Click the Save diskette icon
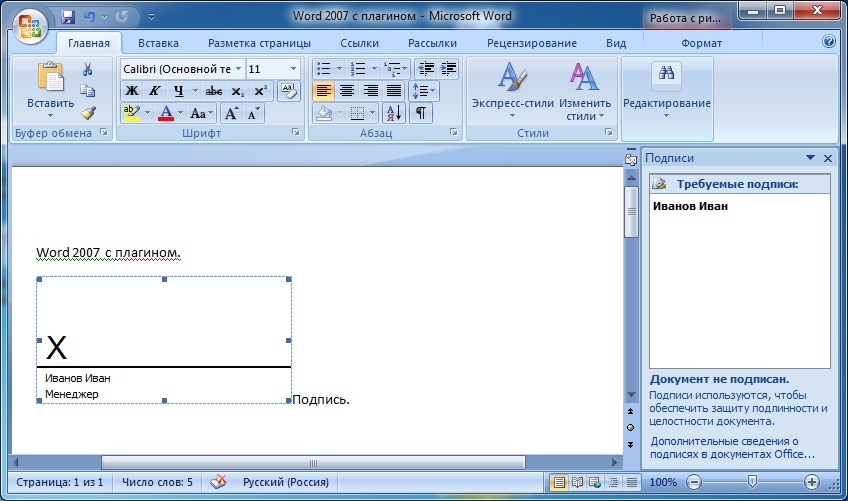This screenshot has width=848, height=501. pos(68,17)
